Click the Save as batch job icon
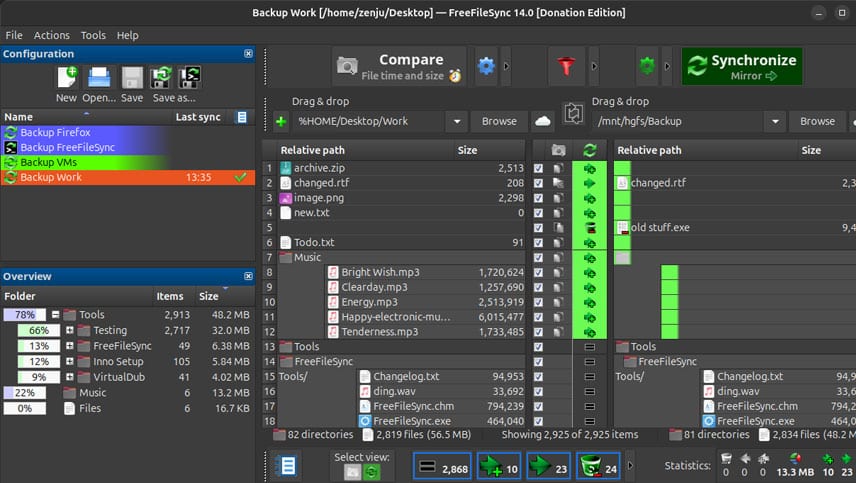Viewport: 856px width, 483px height. pyautogui.click(x=189, y=77)
